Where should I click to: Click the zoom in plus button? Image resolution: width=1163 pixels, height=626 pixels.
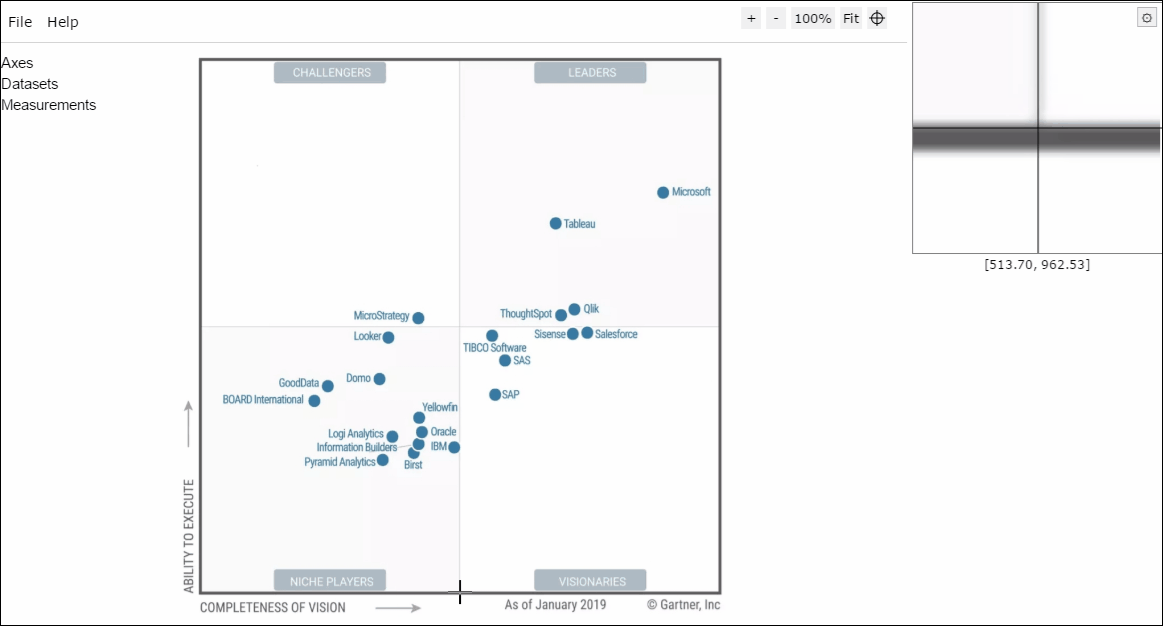click(751, 19)
